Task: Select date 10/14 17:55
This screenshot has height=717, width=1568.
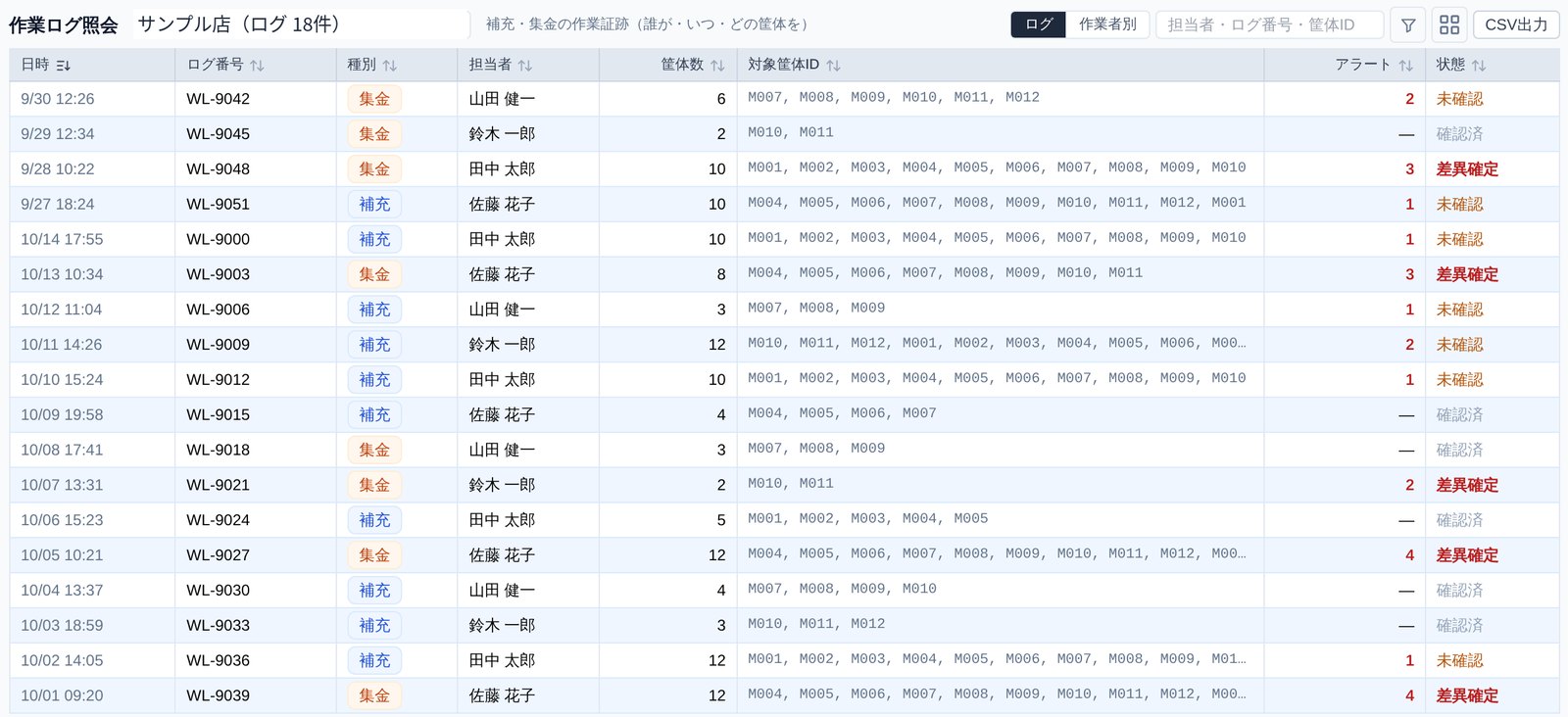Action: point(62,239)
